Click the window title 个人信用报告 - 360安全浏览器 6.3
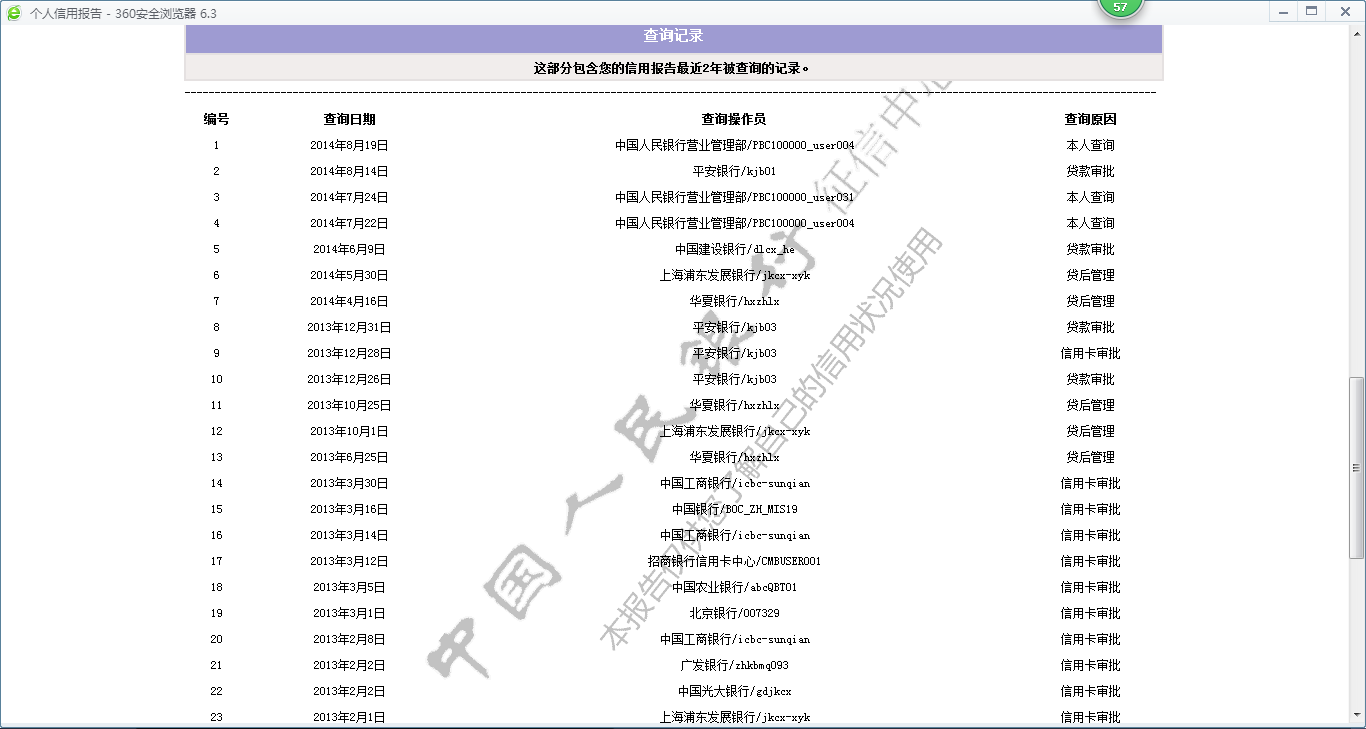The width and height of the screenshot is (1366, 729). pyautogui.click(x=123, y=13)
